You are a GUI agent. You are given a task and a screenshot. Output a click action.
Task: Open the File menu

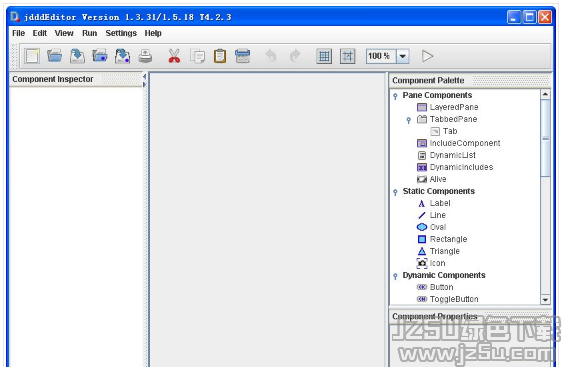pos(19,33)
